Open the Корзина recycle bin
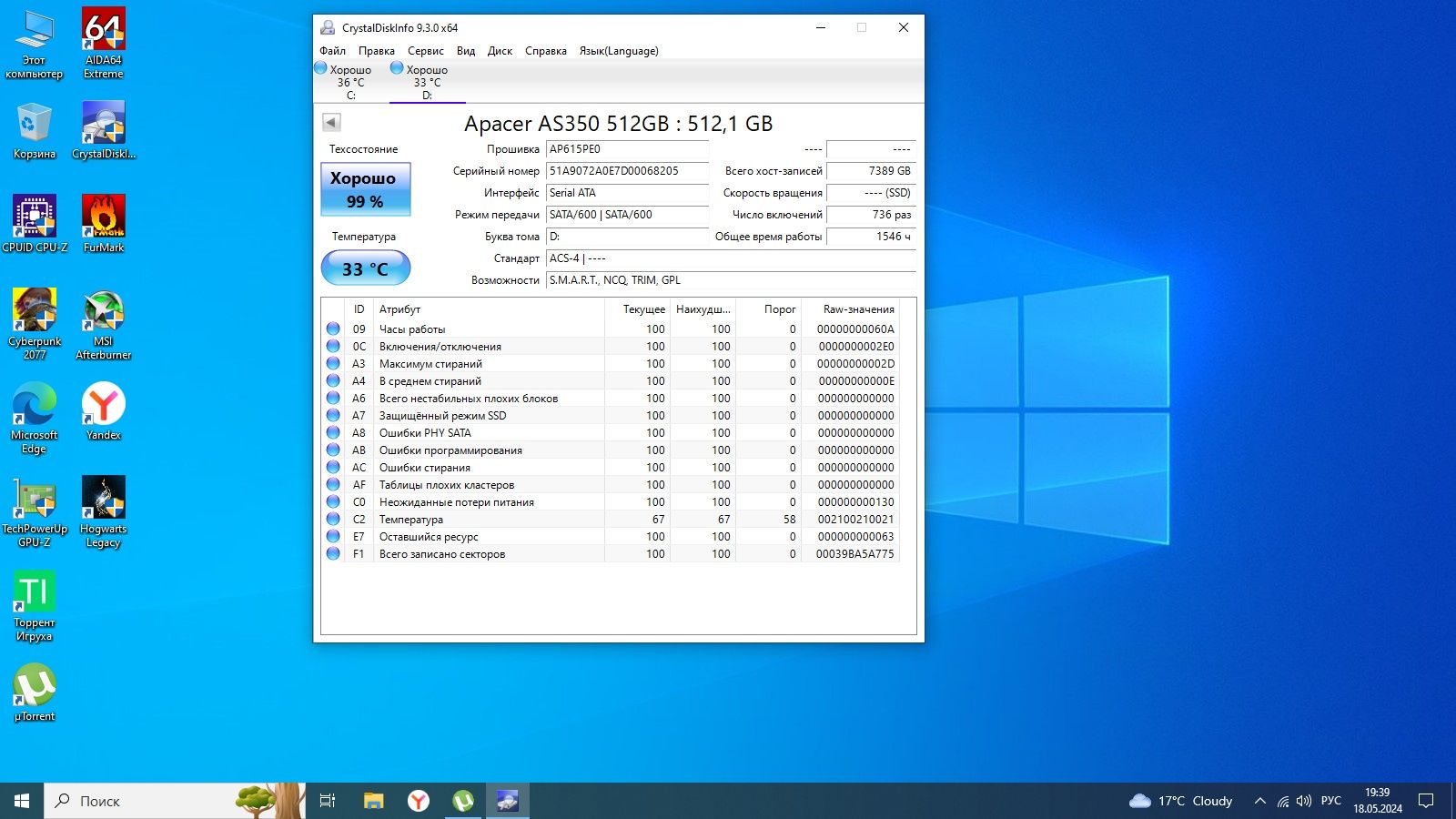1456x819 pixels. point(35,131)
